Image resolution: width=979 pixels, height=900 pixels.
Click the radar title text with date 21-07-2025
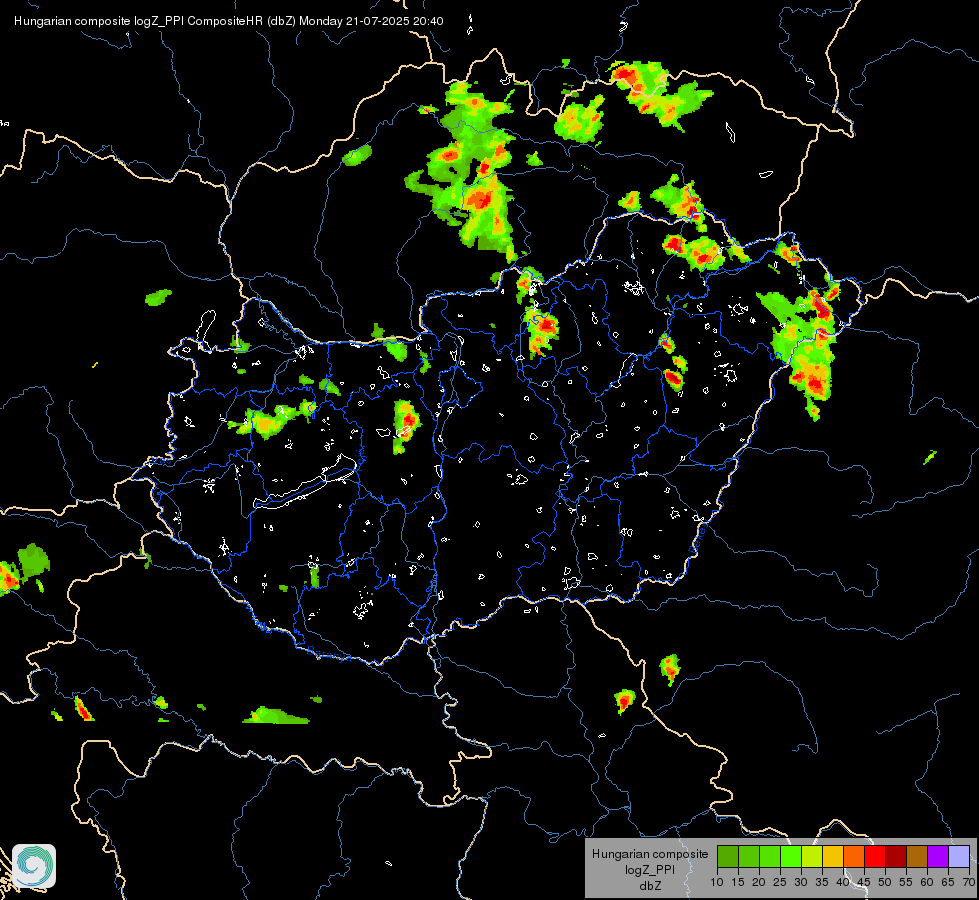229,21
